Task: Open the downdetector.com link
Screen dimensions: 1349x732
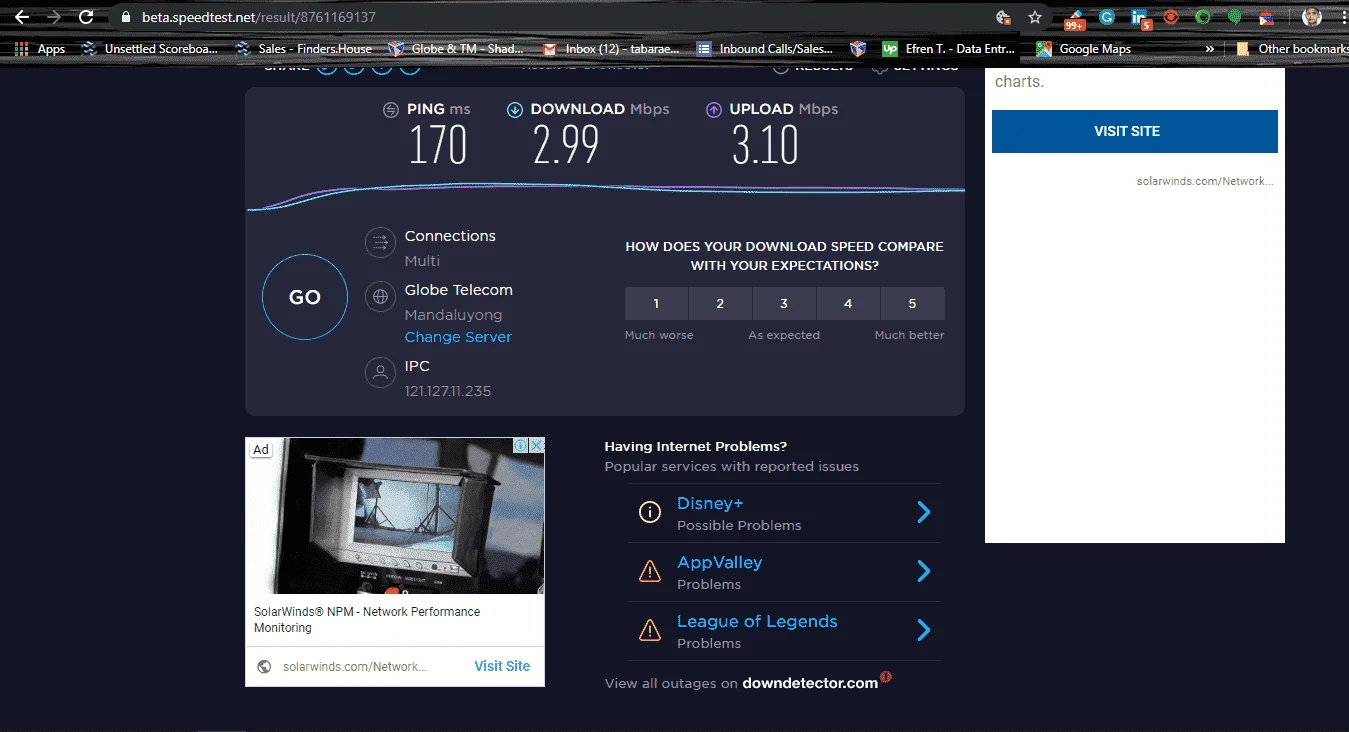Action: [x=810, y=683]
